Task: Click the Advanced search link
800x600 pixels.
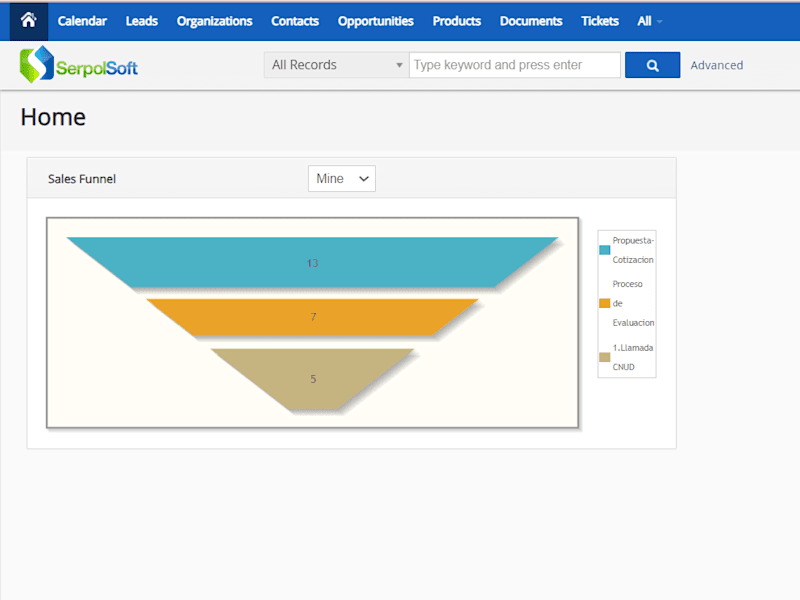Action: pos(716,65)
